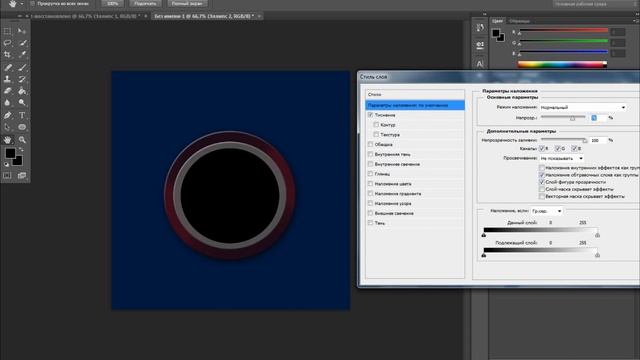Viewport: 640px width, 360px height.
Task: Switch to the Образцы (Swatches) tab
Action: click(x=519, y=21)
